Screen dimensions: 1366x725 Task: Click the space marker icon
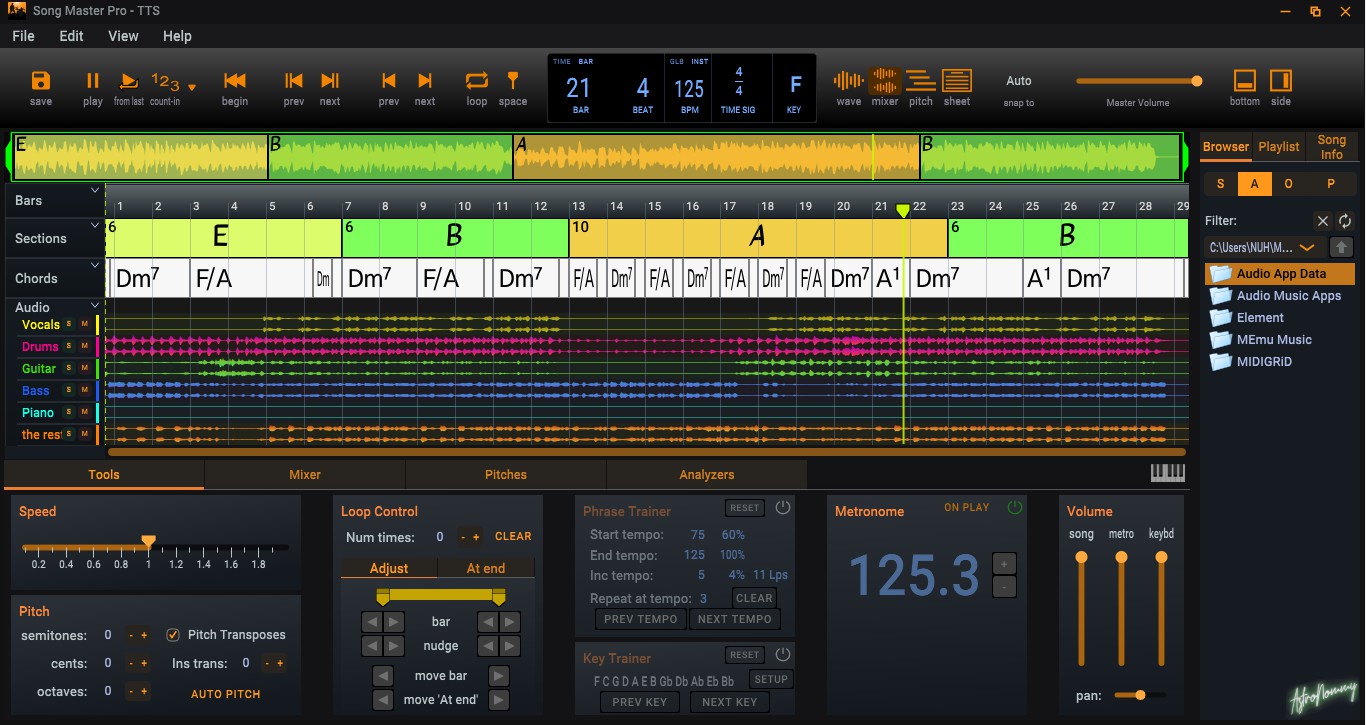(513, 81)
